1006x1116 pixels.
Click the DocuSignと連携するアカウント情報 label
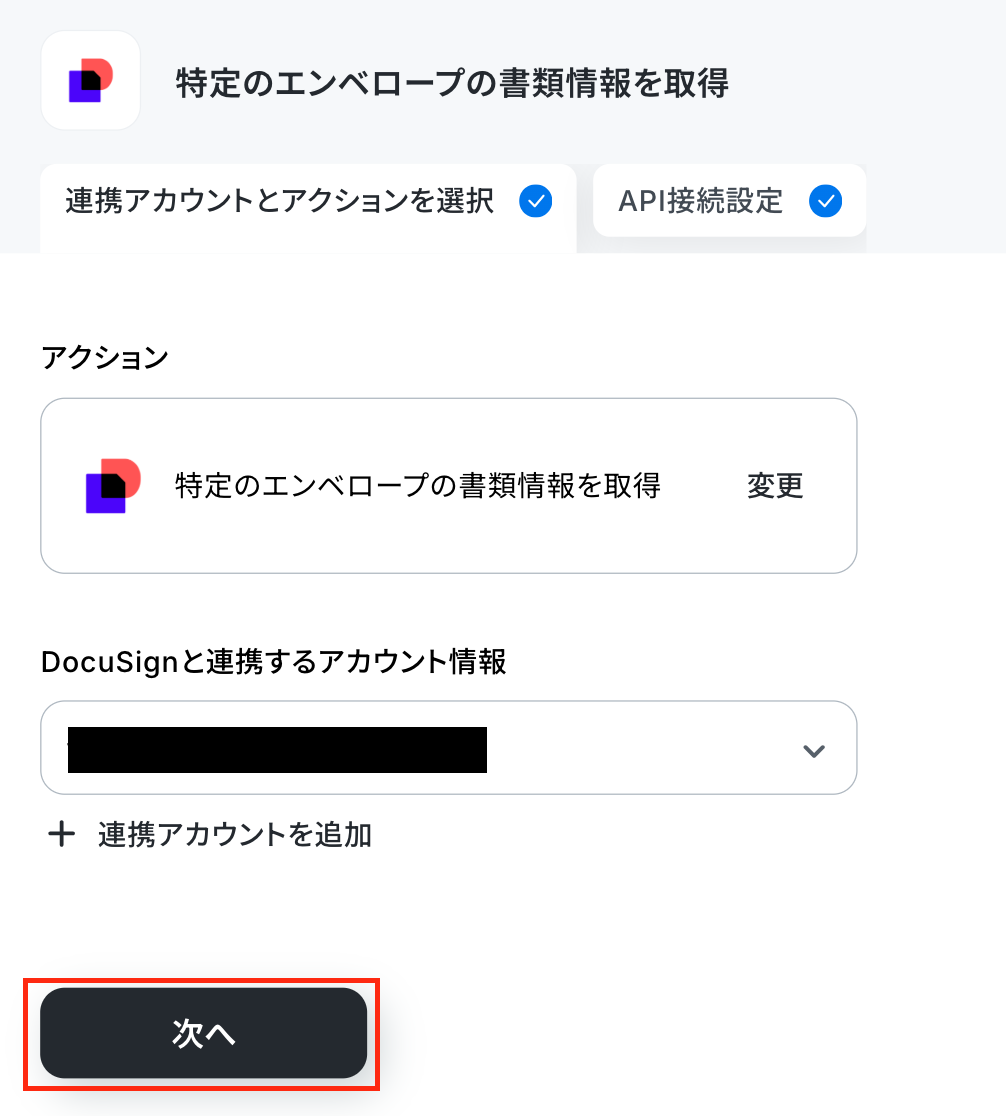(x=273, y=662)
